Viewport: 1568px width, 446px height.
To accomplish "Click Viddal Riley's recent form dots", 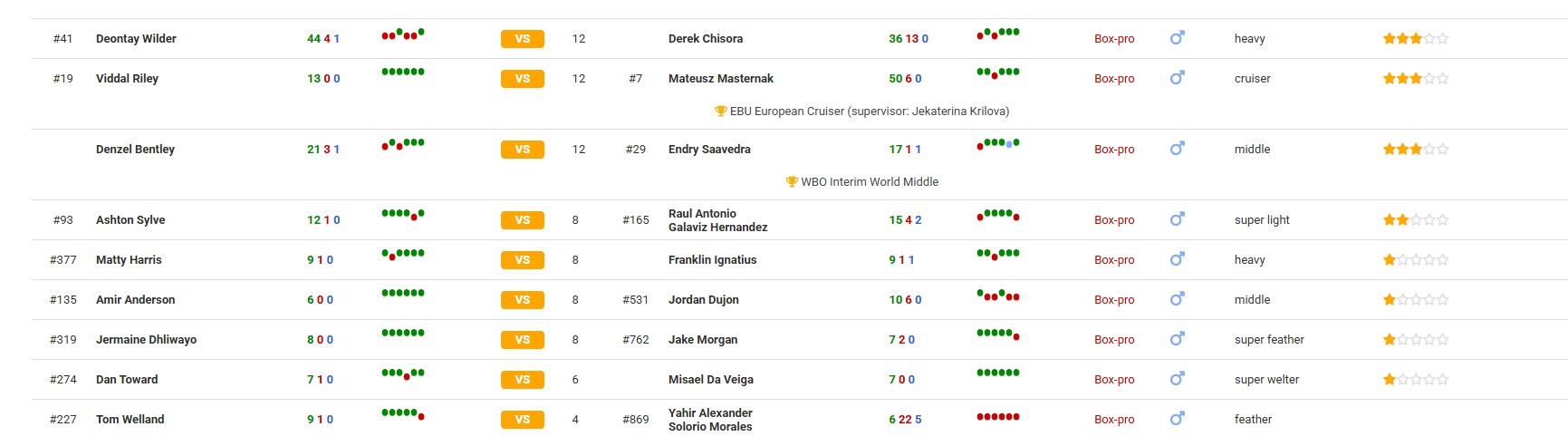I will pyautogui.click(x=402, y=72).
